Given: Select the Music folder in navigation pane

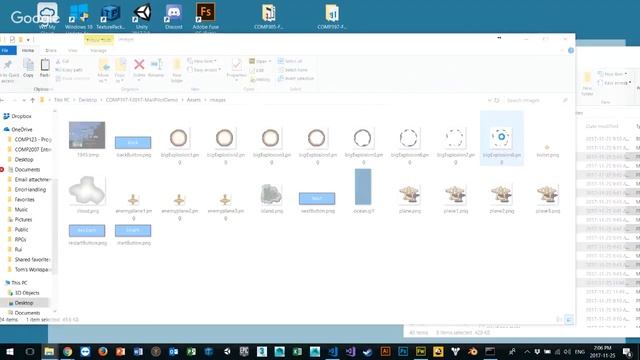Looking at the screenshot, I should click(18, 210).
